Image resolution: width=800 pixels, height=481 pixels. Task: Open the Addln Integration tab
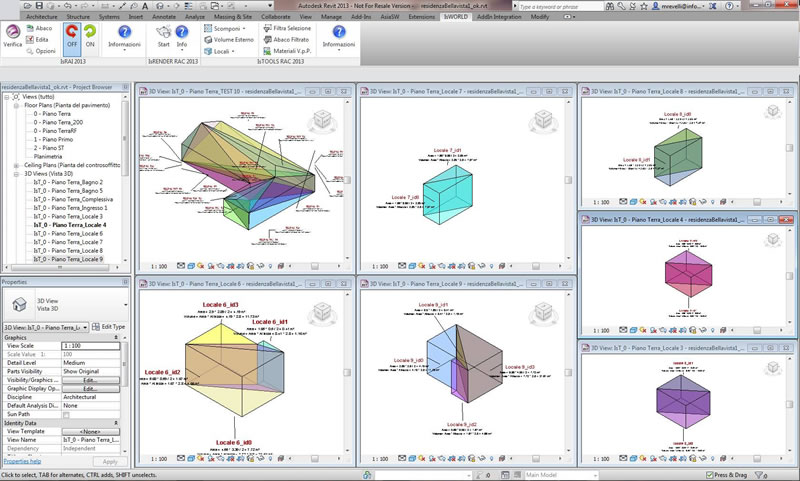[498, 17]
